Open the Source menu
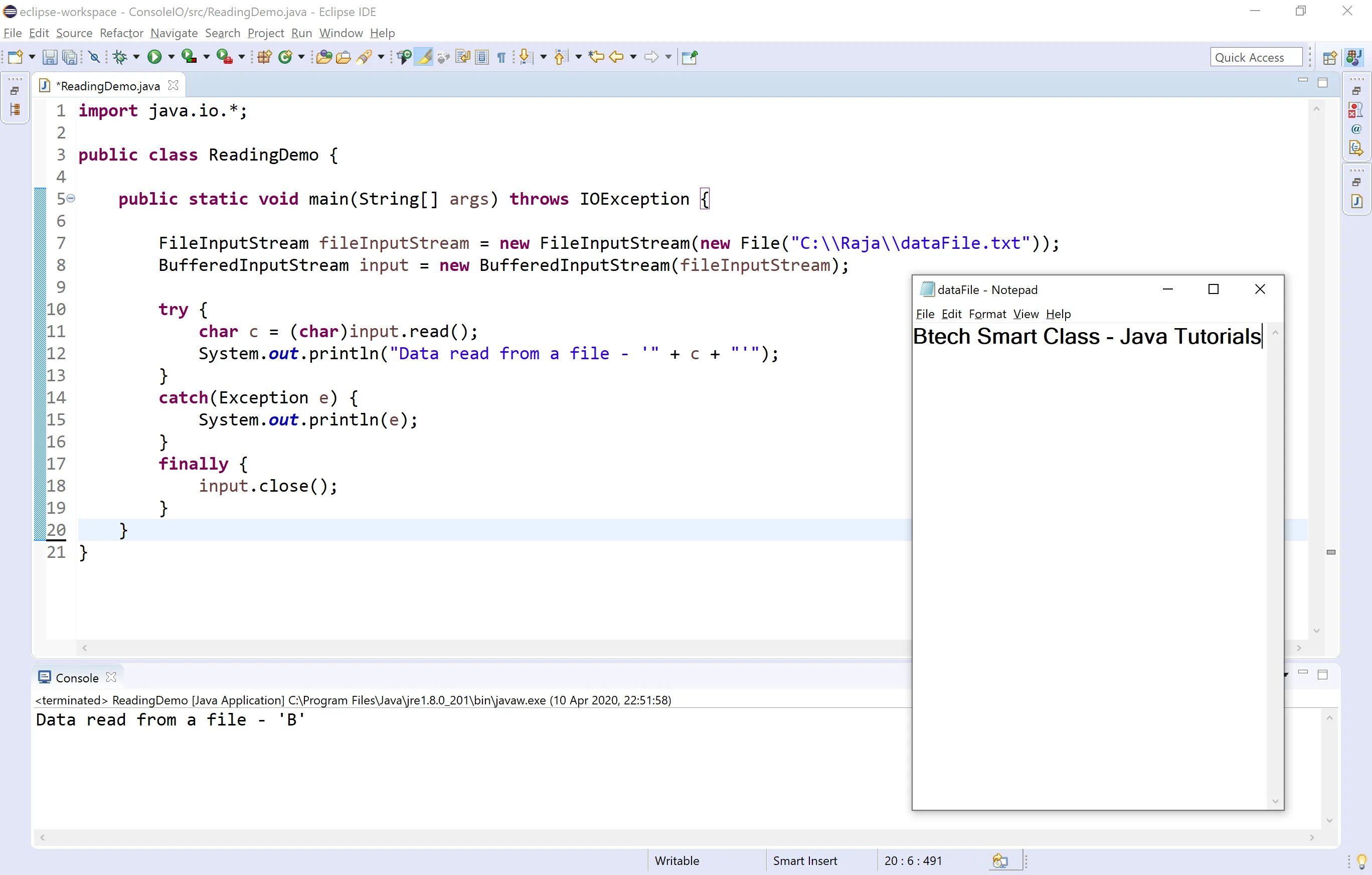The width and height of the screenshot is (1372, 875). tap(74, 33)
